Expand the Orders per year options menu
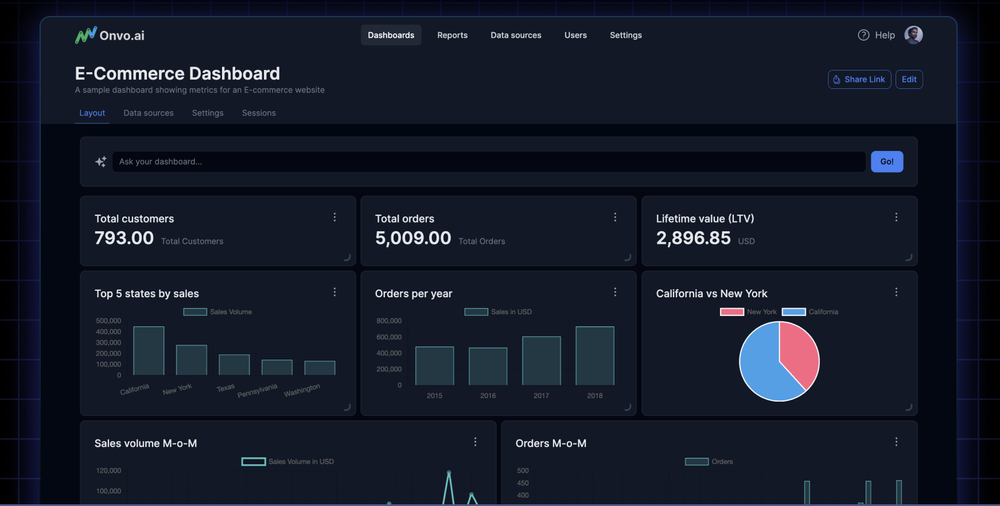This screenshot has height=506, width=1000. [615, 292]
